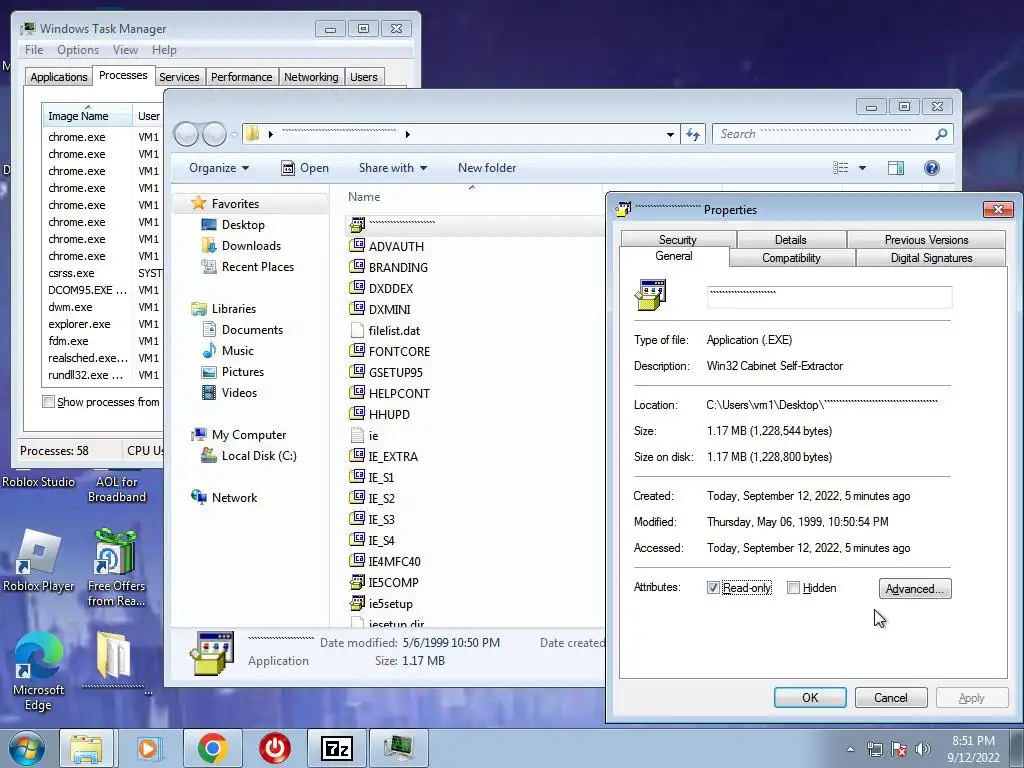Open recent pages dropdown arrow

click(x=234, y=135)
